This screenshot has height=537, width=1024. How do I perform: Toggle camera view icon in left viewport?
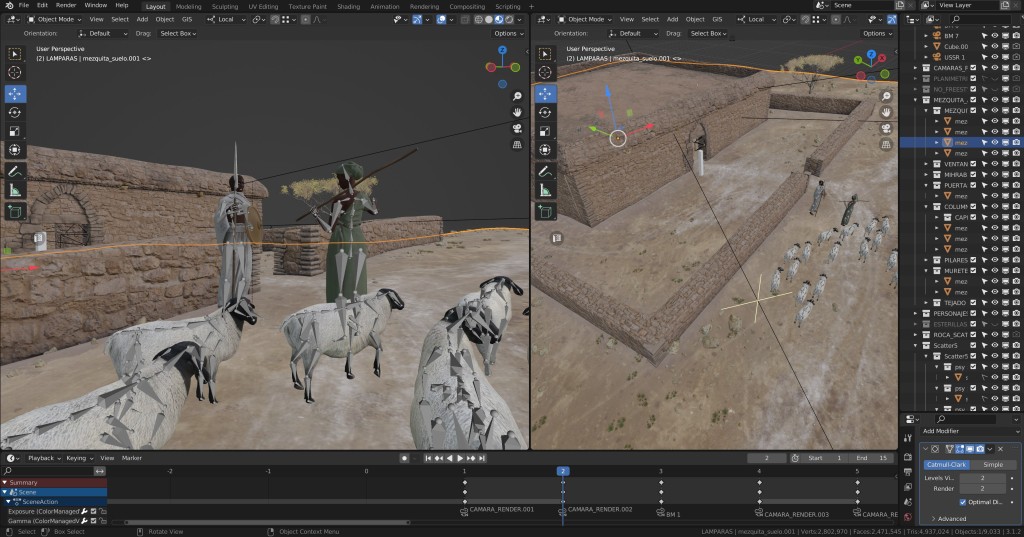(x=517, y=128)
